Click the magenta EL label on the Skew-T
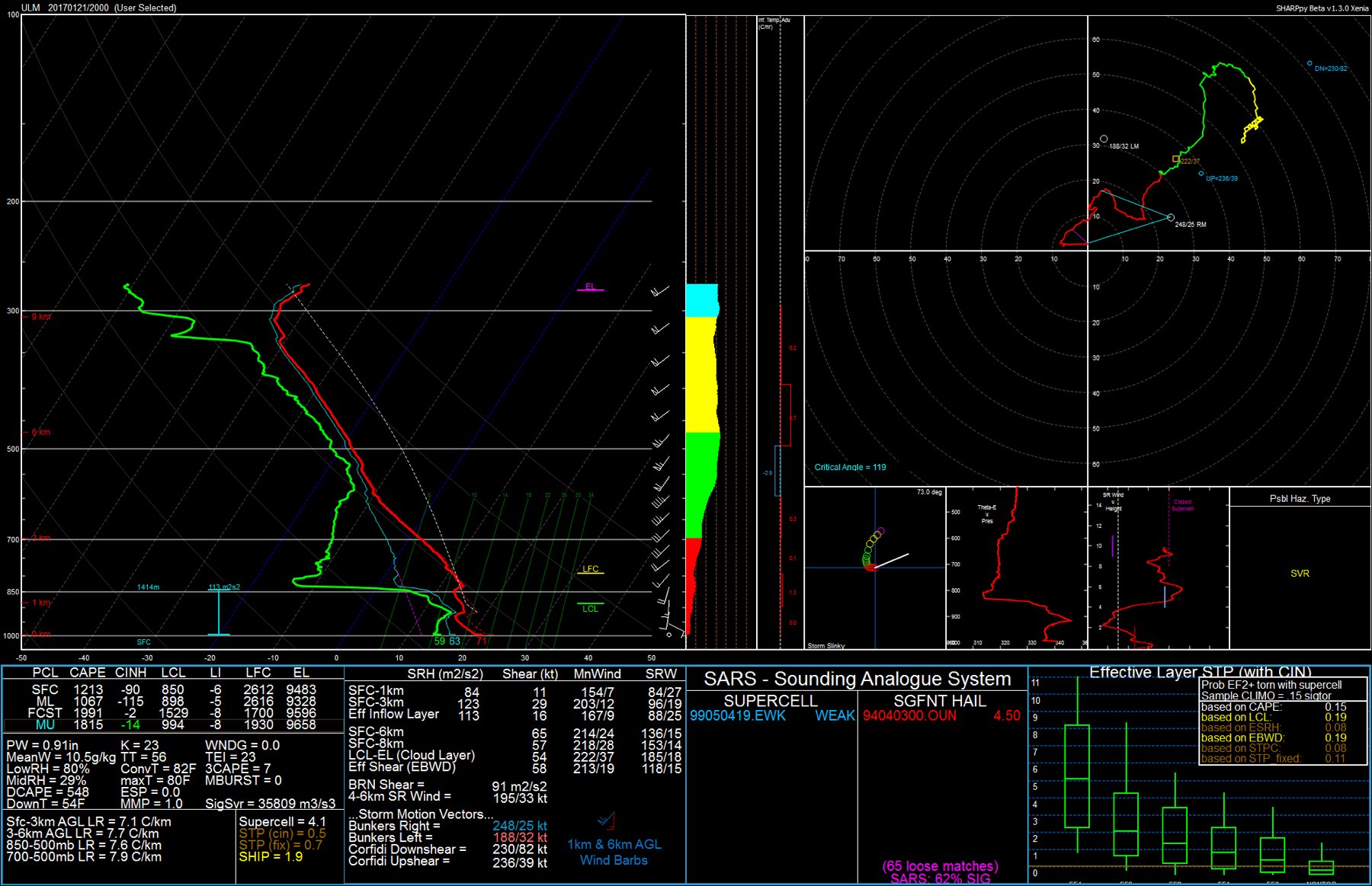 click(590, 286)
